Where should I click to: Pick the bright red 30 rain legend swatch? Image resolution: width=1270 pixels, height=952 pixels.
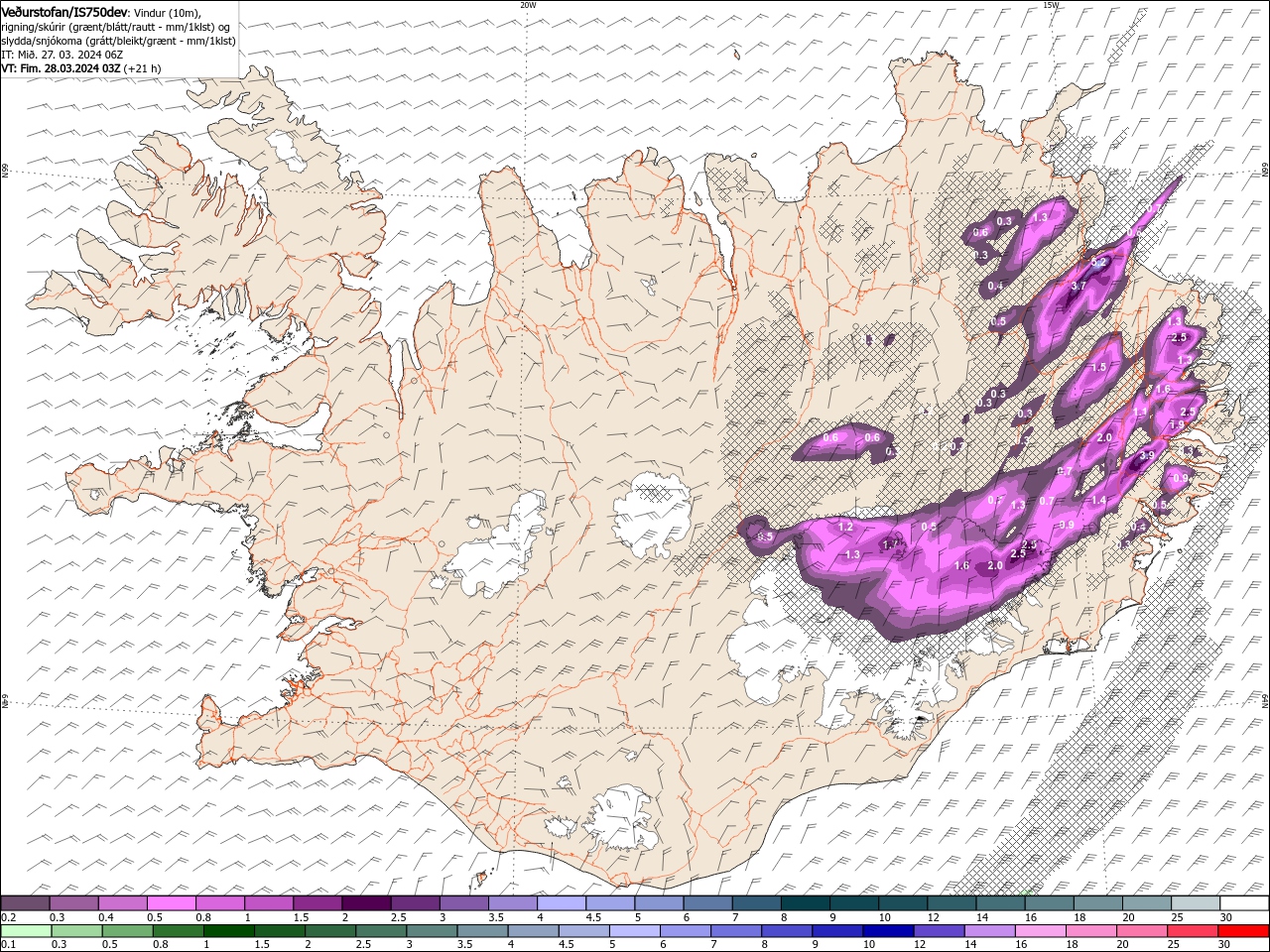[x=1242, y=931]
